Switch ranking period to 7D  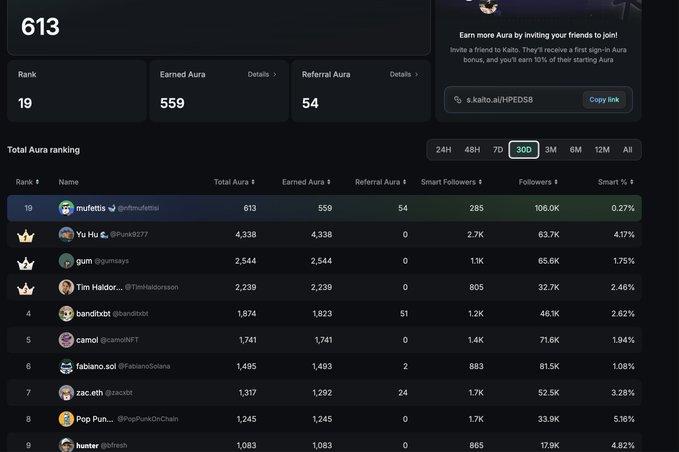point(498,150)
